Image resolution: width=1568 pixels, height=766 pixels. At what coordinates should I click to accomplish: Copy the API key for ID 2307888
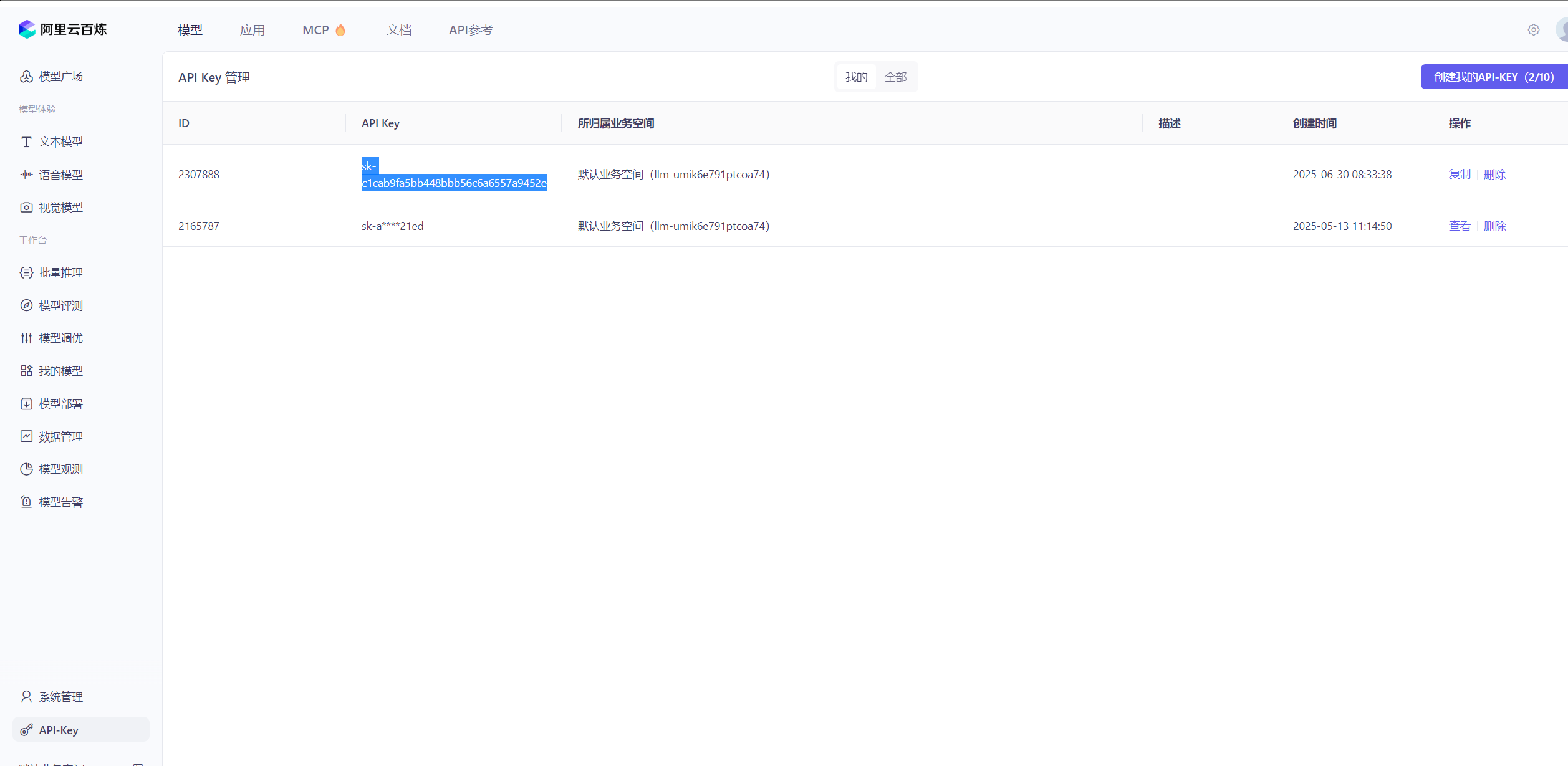(1459, 175)
